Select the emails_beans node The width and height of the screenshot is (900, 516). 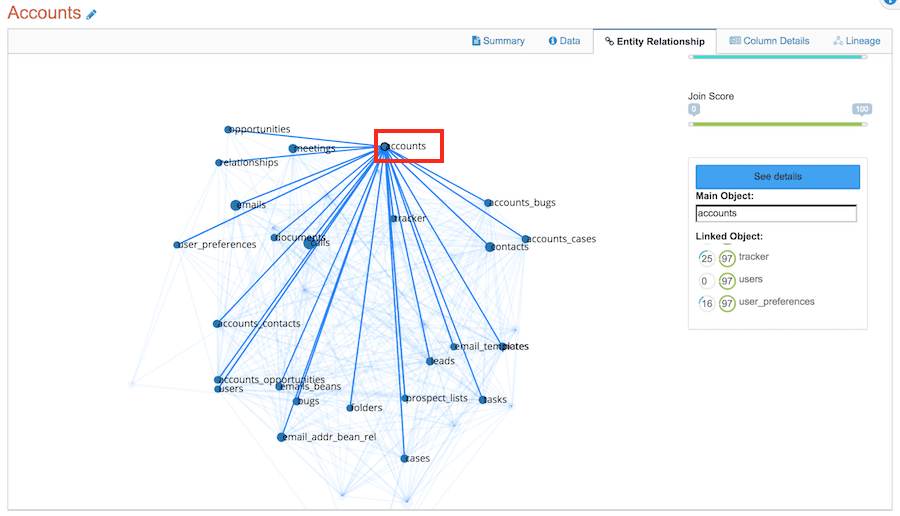(x=279, y=387)
